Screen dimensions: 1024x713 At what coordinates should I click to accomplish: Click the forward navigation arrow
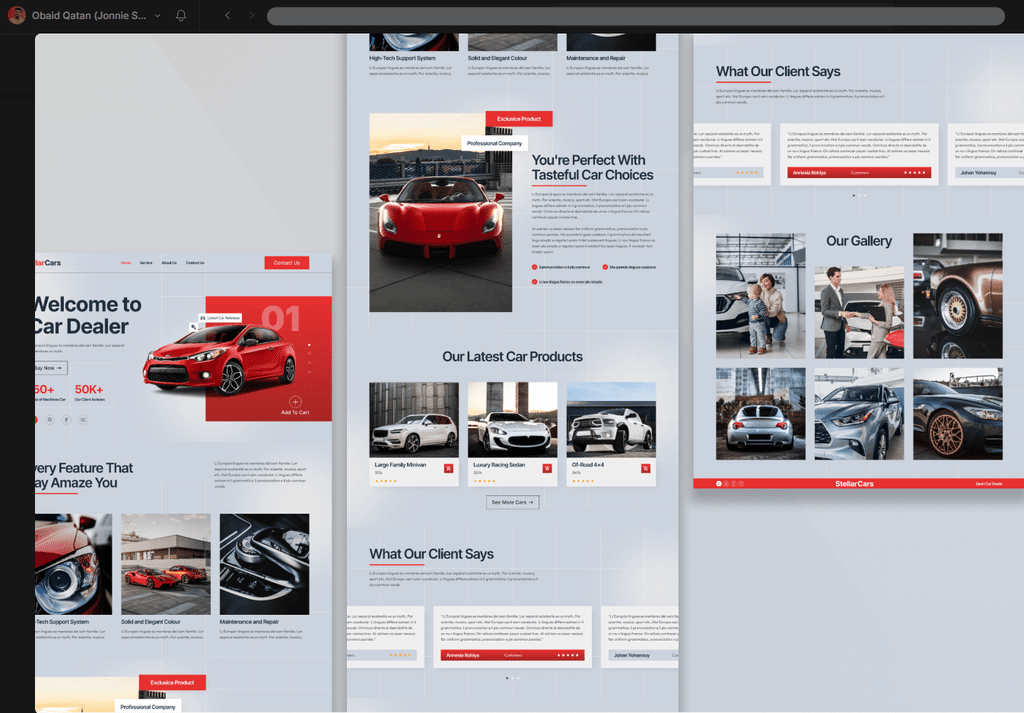coord(251,15)
